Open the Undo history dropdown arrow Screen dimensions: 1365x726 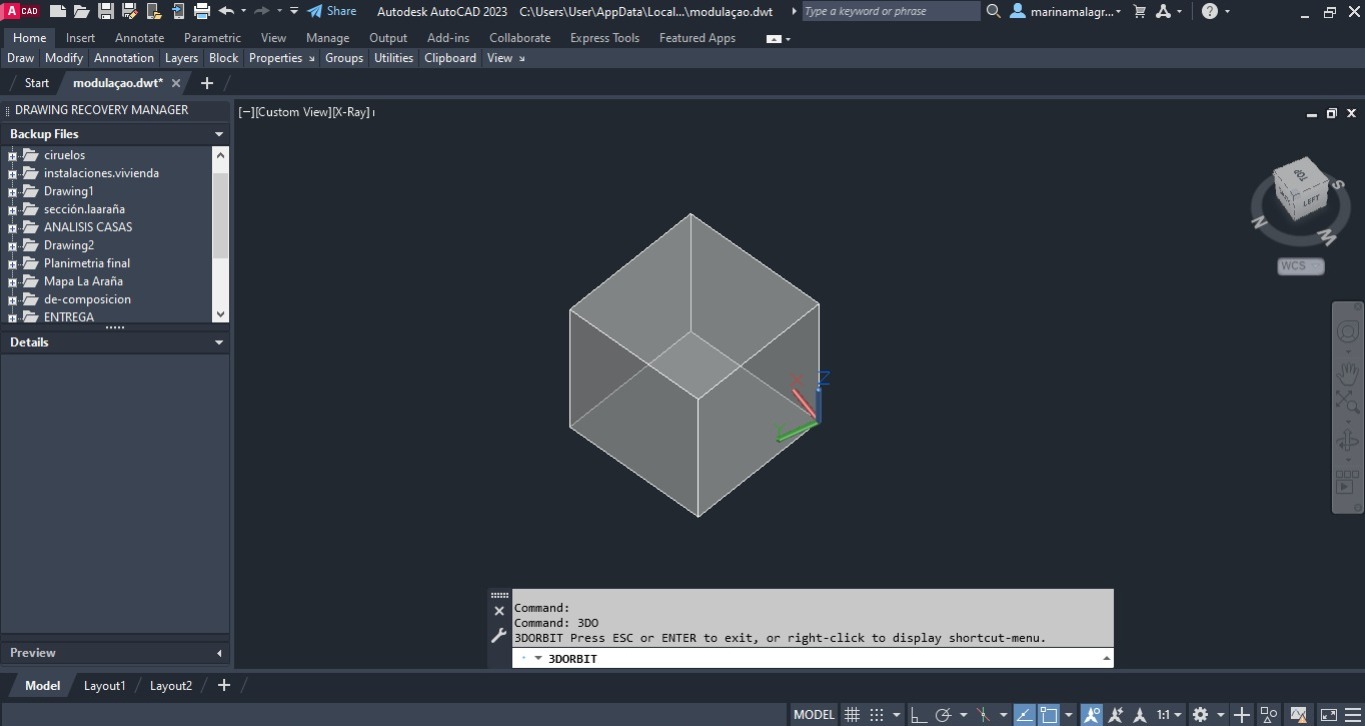coord(243,11)
